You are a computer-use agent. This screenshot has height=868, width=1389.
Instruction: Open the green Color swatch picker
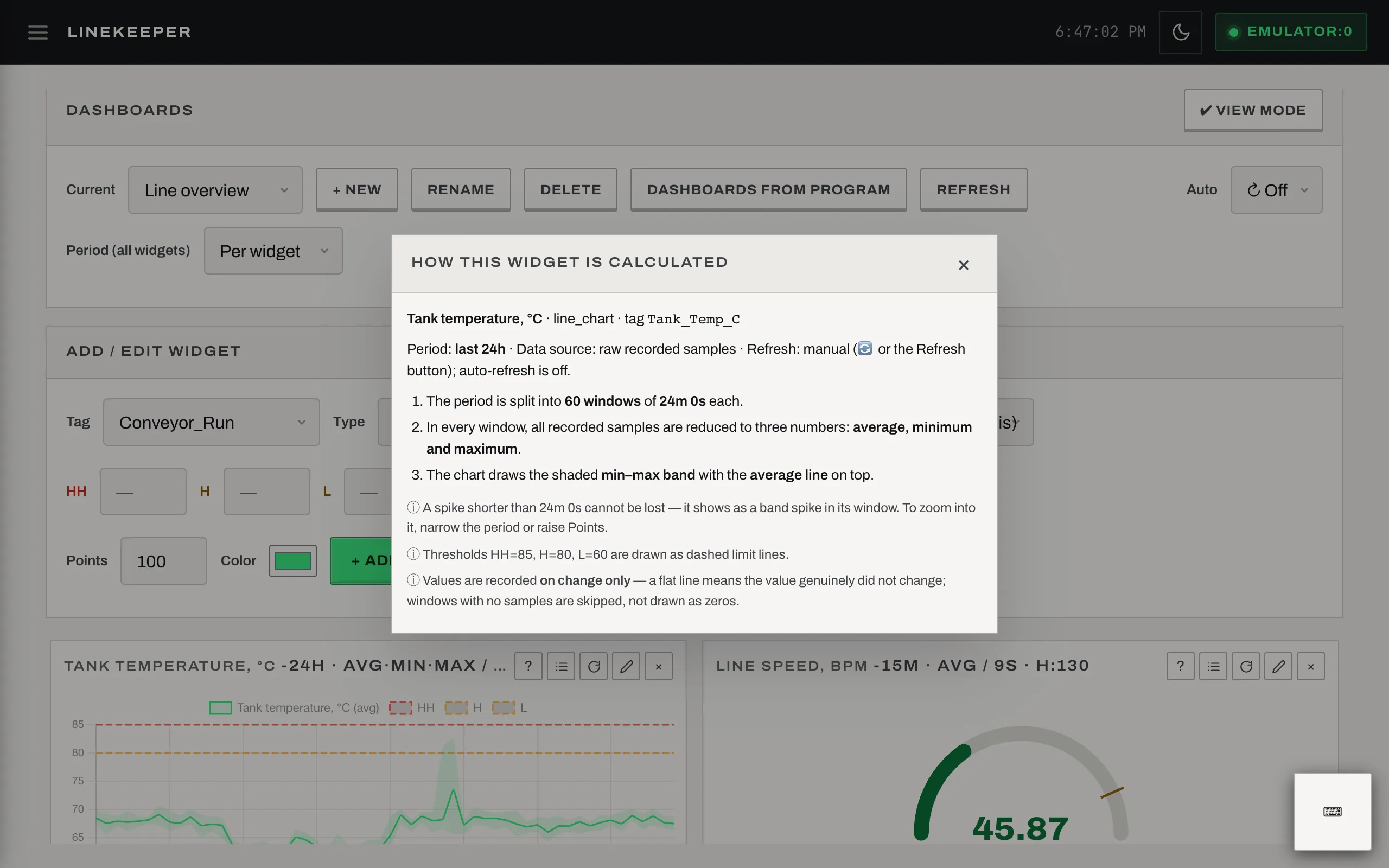[x=293, y=561]
